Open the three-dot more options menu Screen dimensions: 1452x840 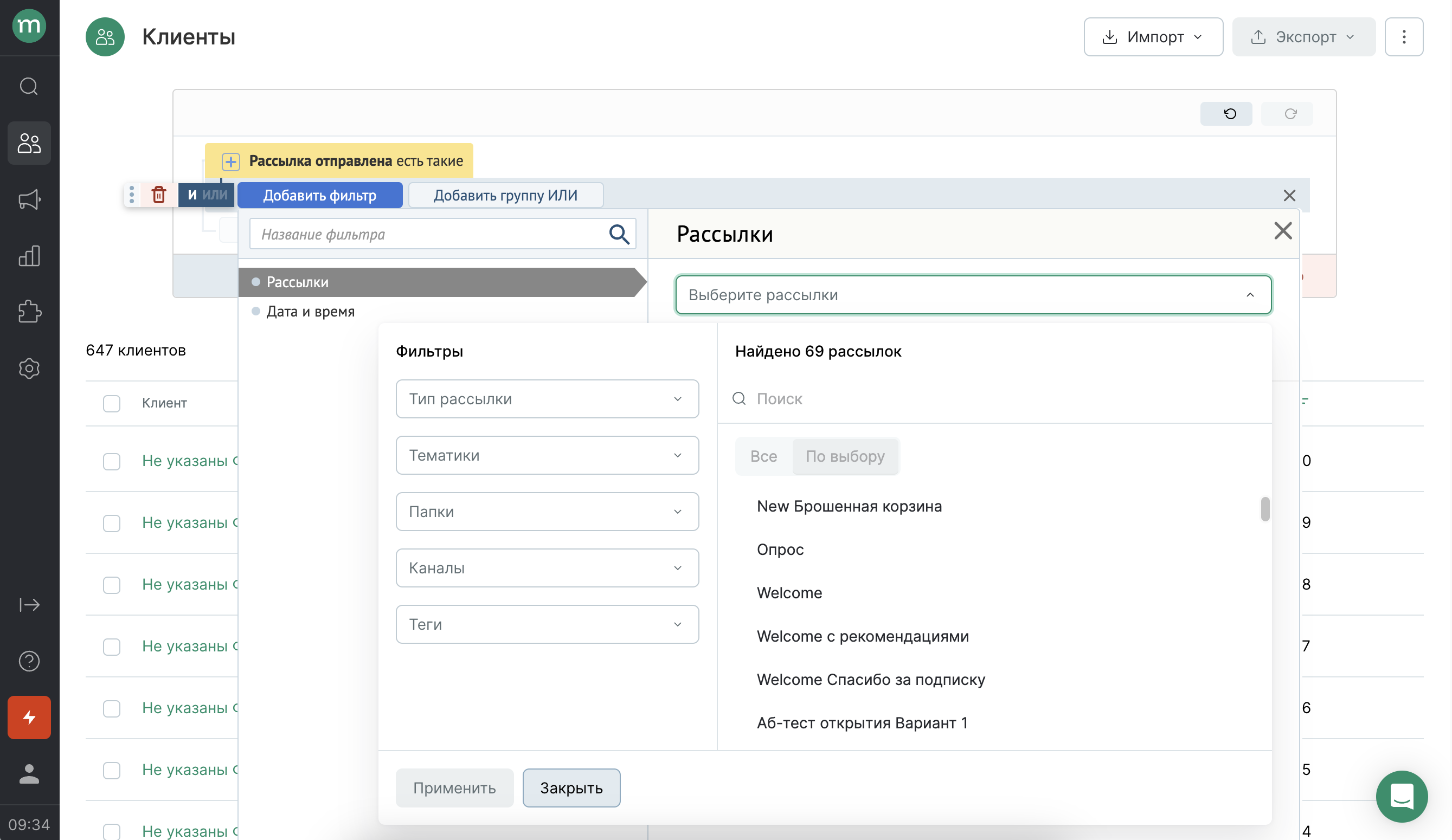point(1404,37)
